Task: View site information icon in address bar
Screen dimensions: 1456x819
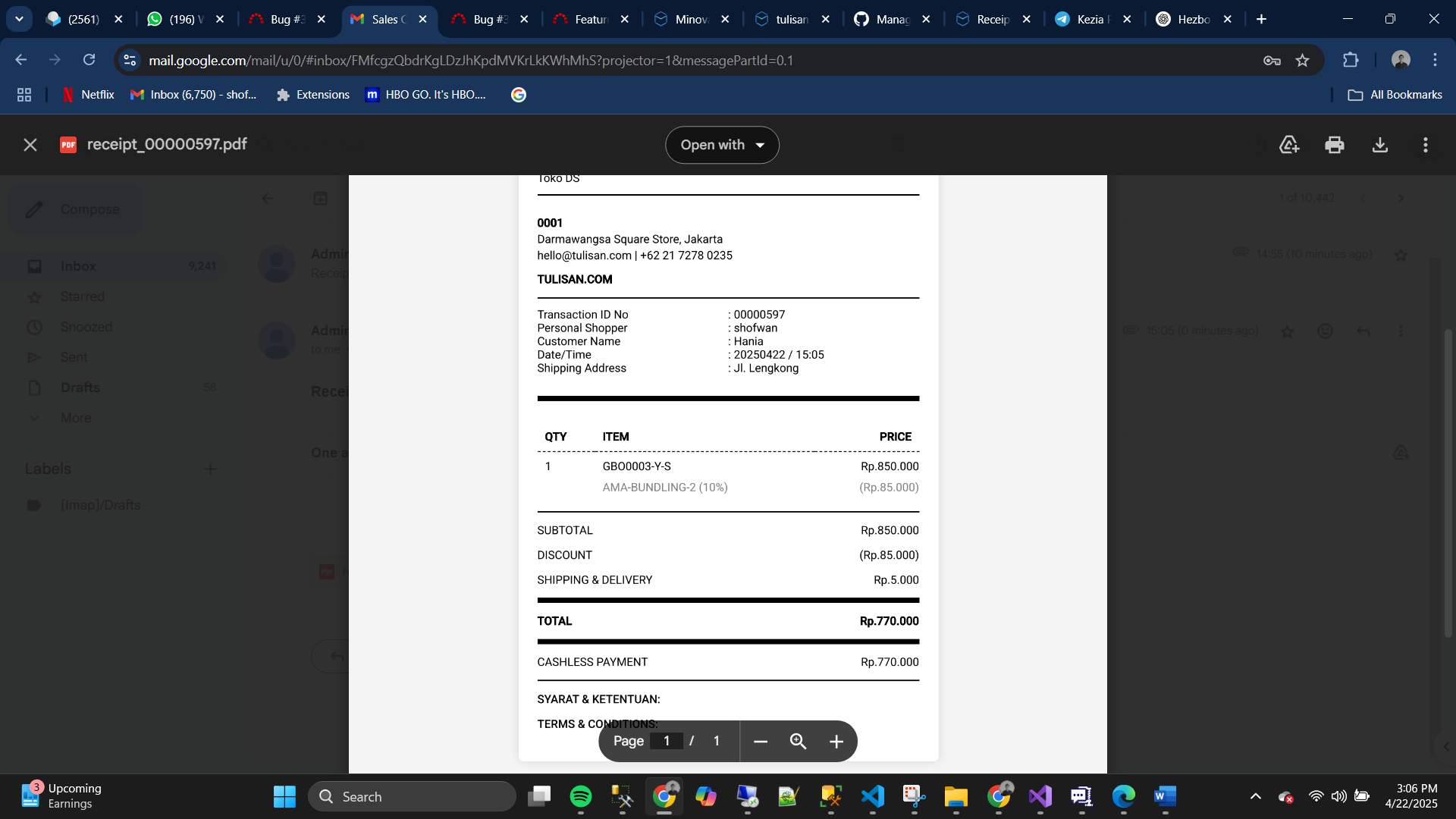Action: [130, 60]
